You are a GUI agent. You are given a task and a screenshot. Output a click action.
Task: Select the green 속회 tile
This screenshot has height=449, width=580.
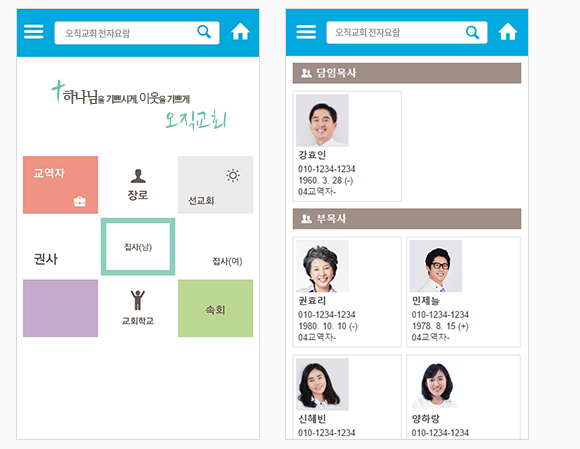click(215, 308)
